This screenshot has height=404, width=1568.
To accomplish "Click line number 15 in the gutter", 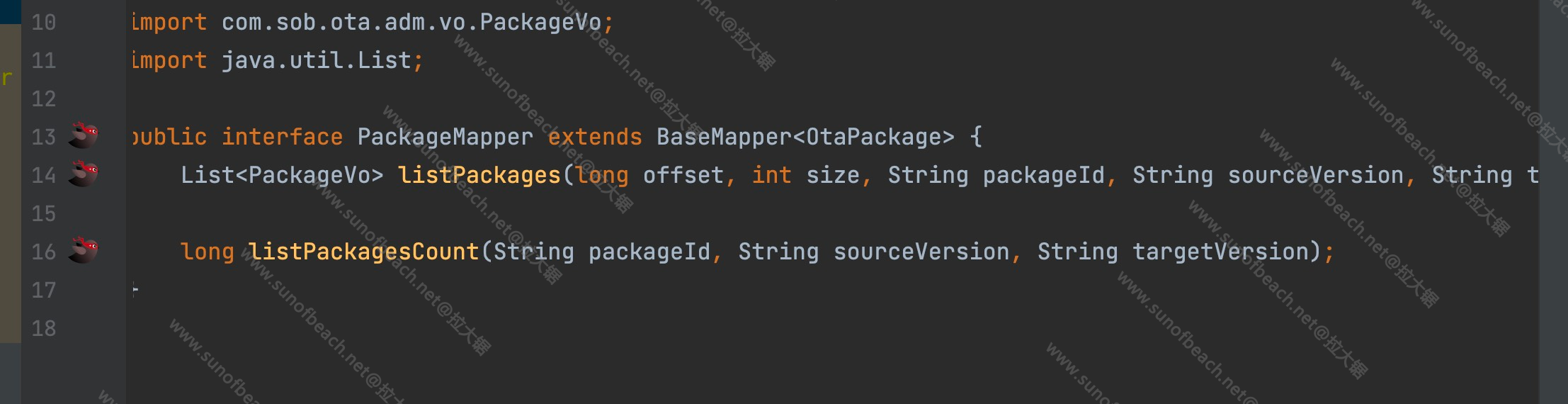I will tap(44, 213).
